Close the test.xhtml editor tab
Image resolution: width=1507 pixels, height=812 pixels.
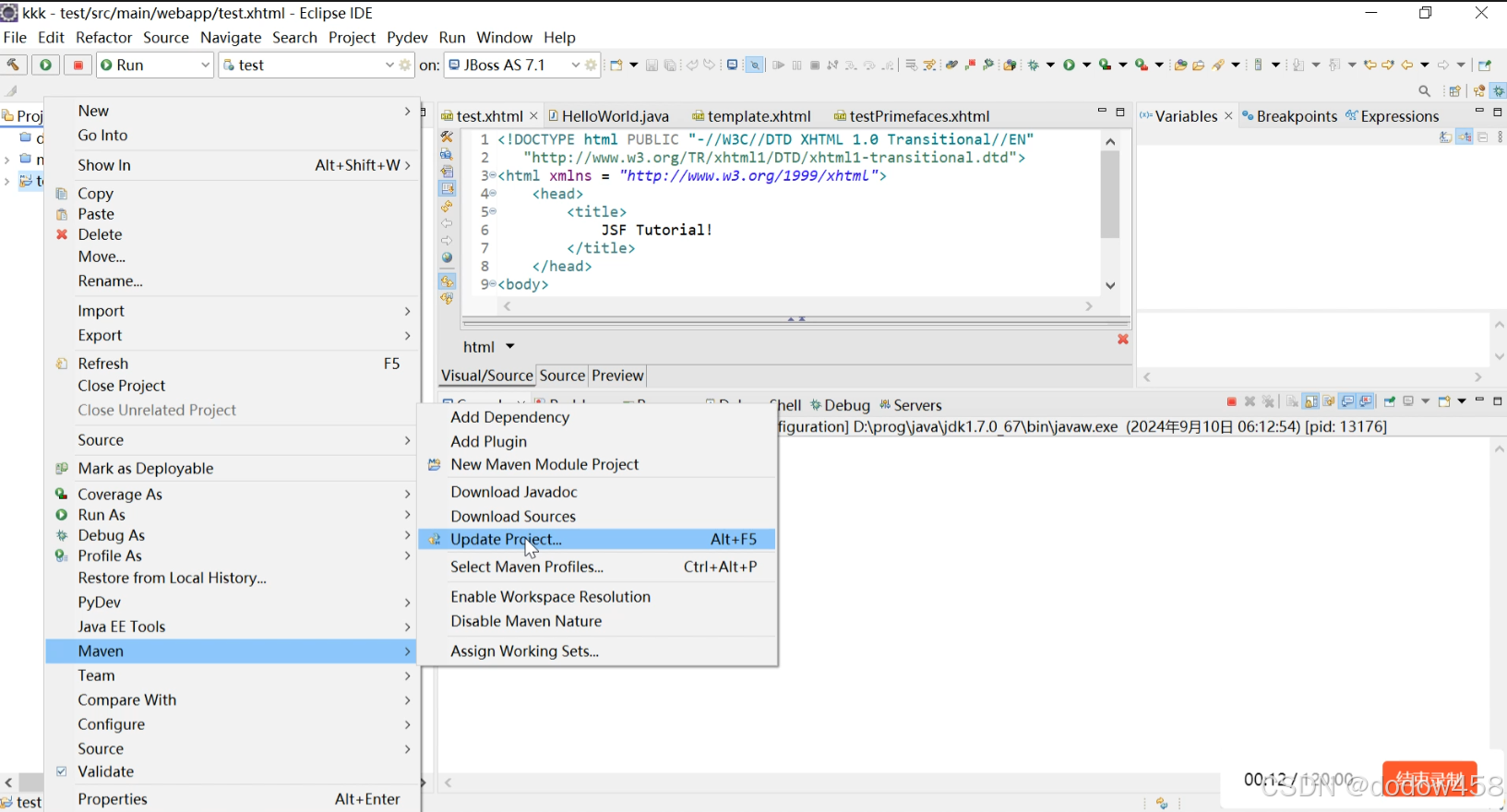click(533, 116)
